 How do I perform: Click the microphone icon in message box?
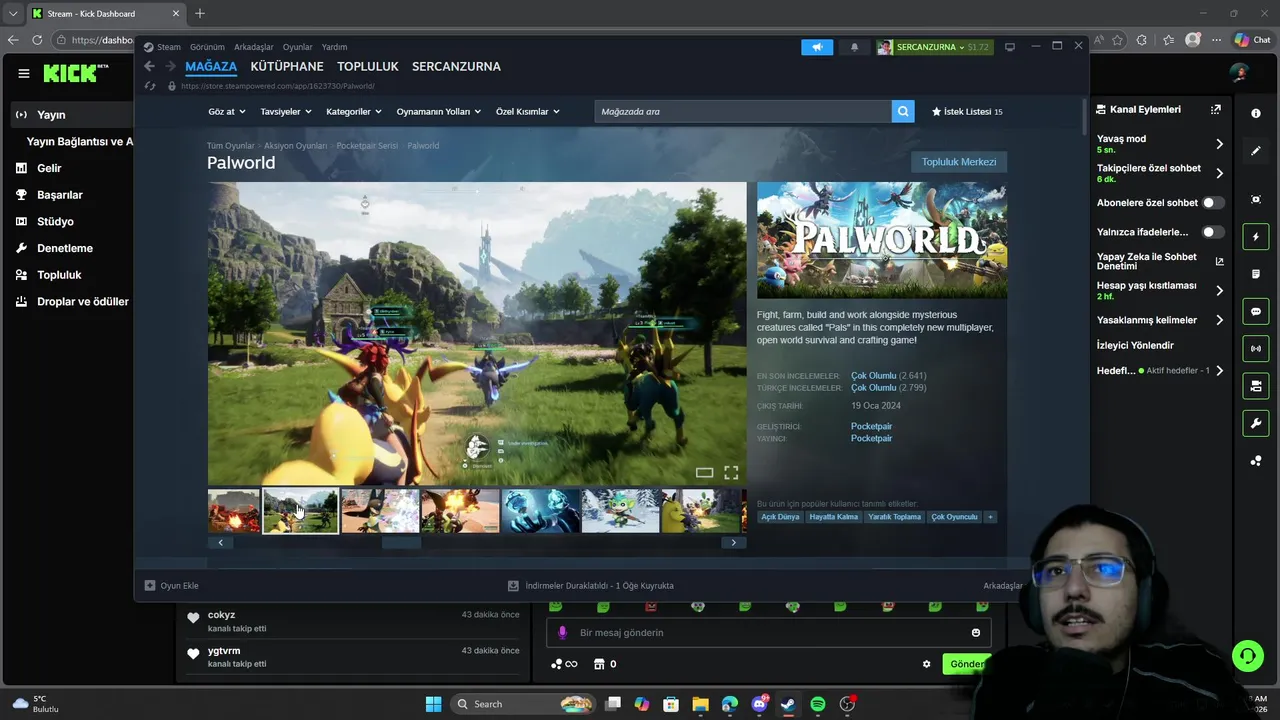coord(562,632)
